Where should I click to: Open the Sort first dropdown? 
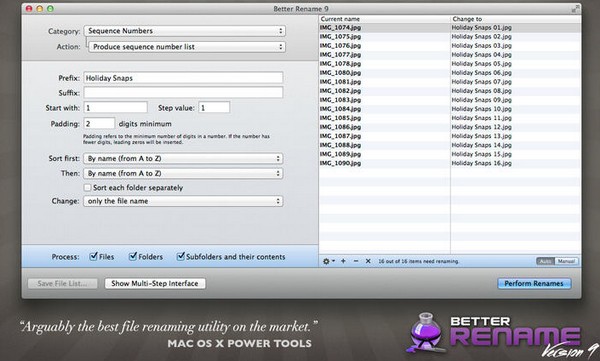183,158
